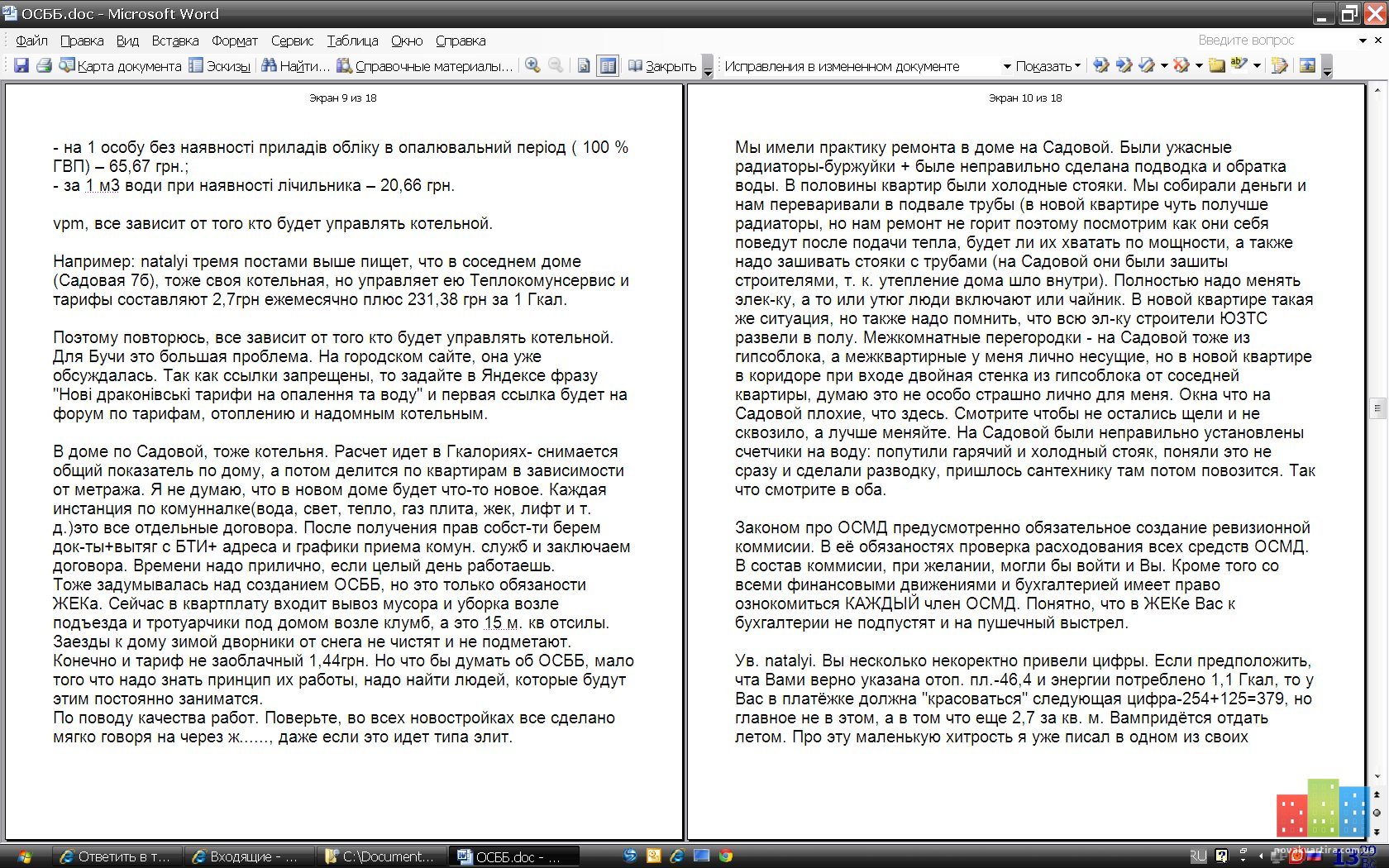
Task: Open select browse object button
Action: point(1377,813)
